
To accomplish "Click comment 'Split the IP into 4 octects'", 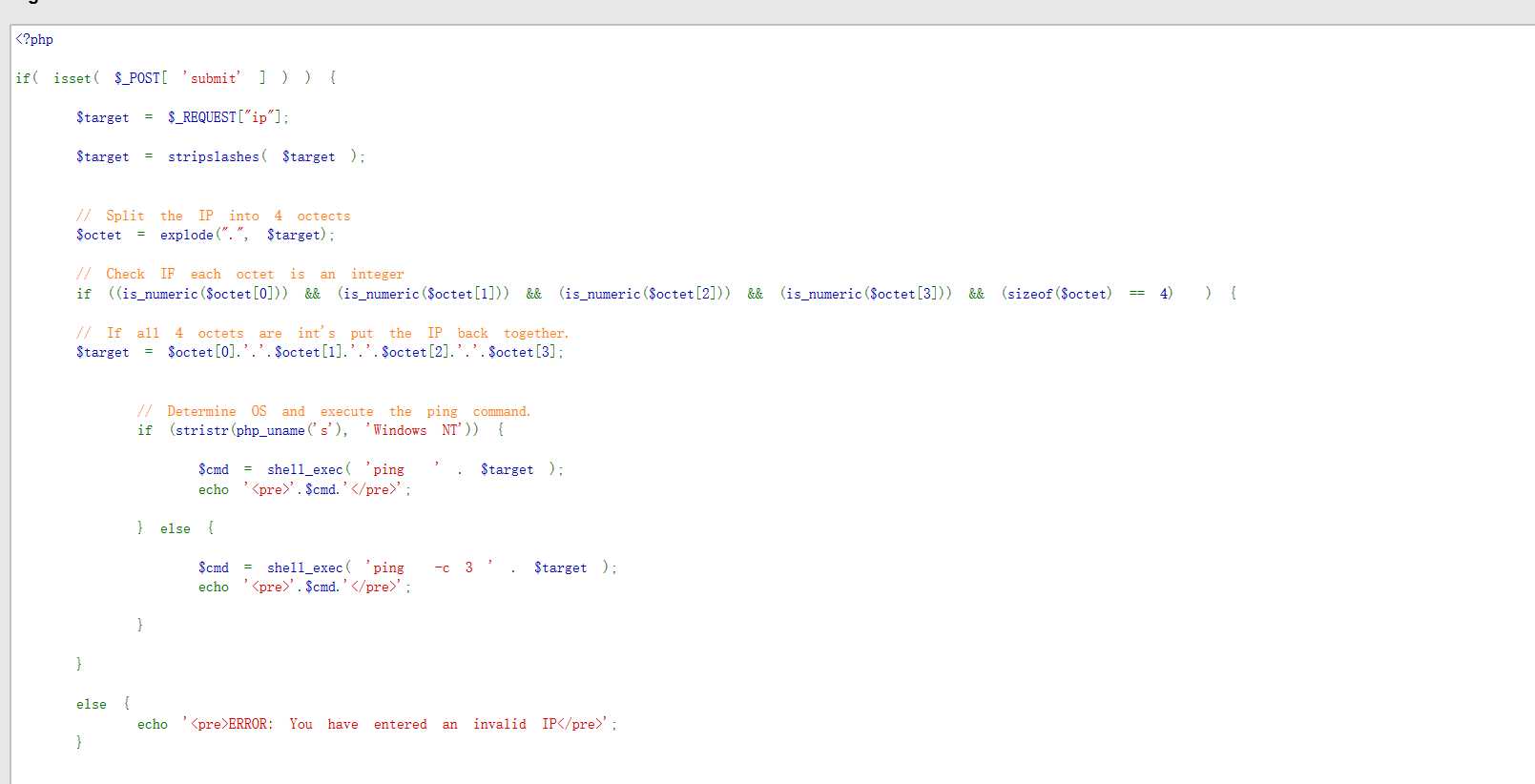I will 213,216.
